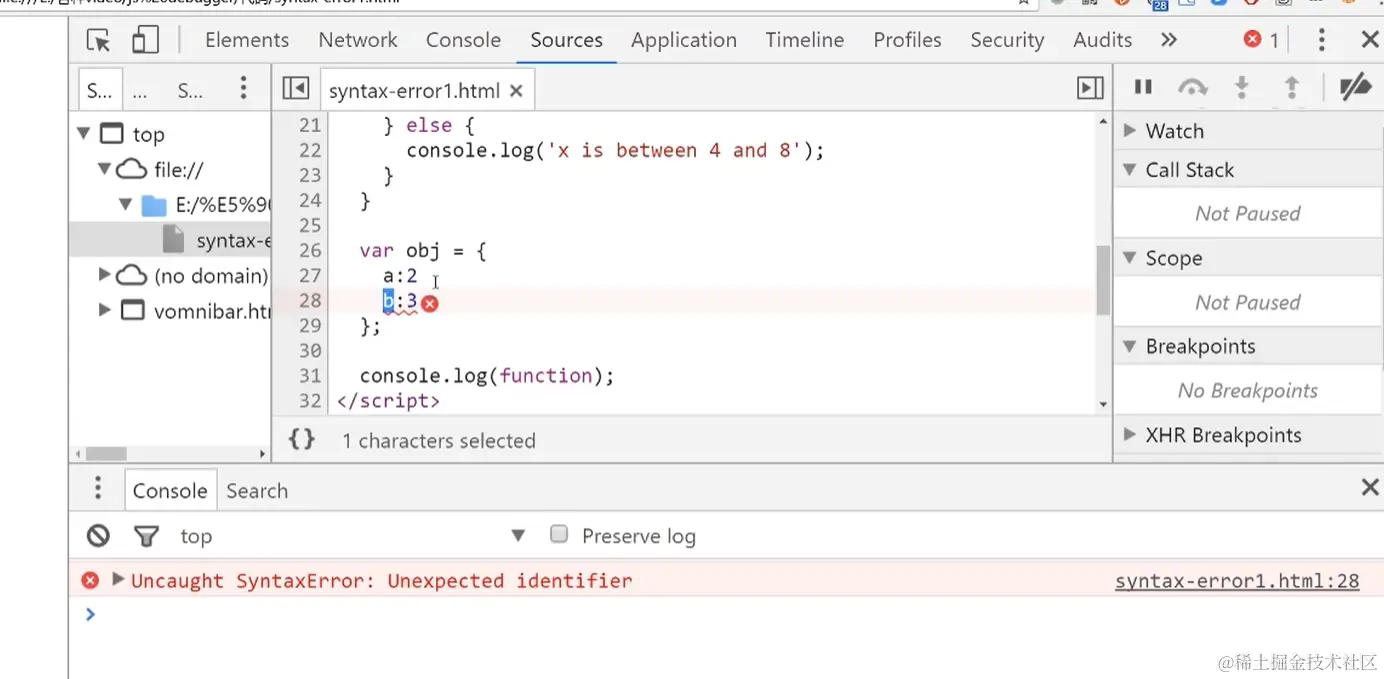Image resolution: width=1384 pixels, height=679 pixels.
Task: Open the Security tab
Action: (1007, 40)
